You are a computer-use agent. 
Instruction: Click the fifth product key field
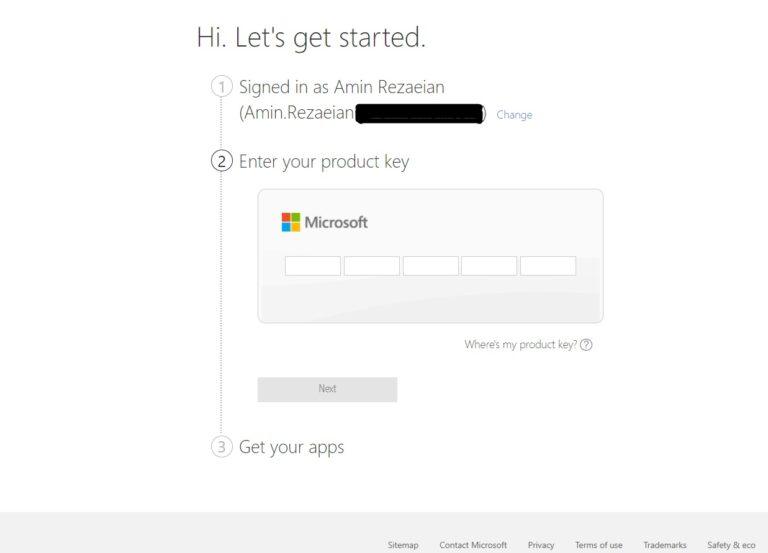tap(548, 266)
